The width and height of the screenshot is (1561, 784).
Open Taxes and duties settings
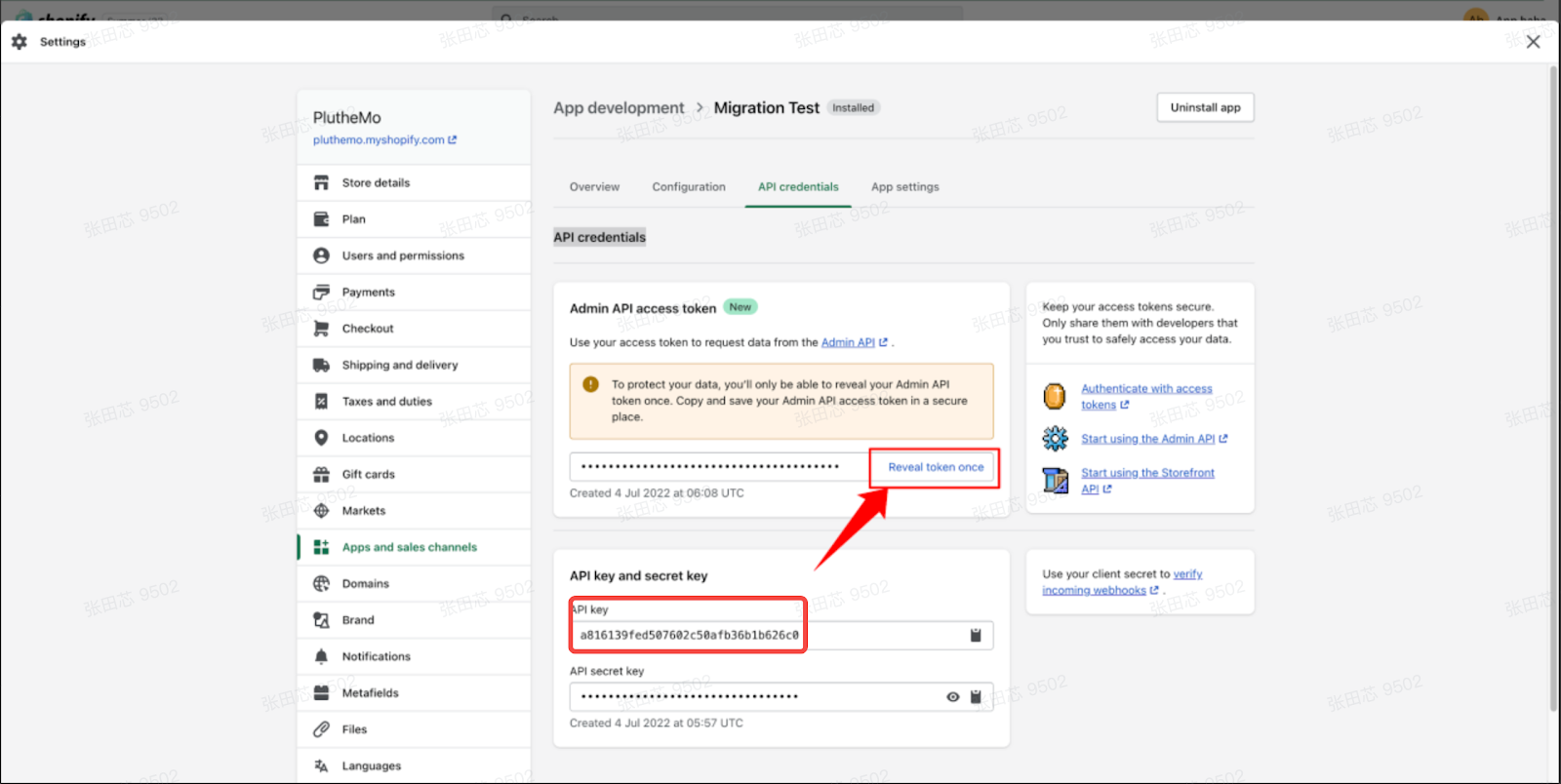[414, 402]
